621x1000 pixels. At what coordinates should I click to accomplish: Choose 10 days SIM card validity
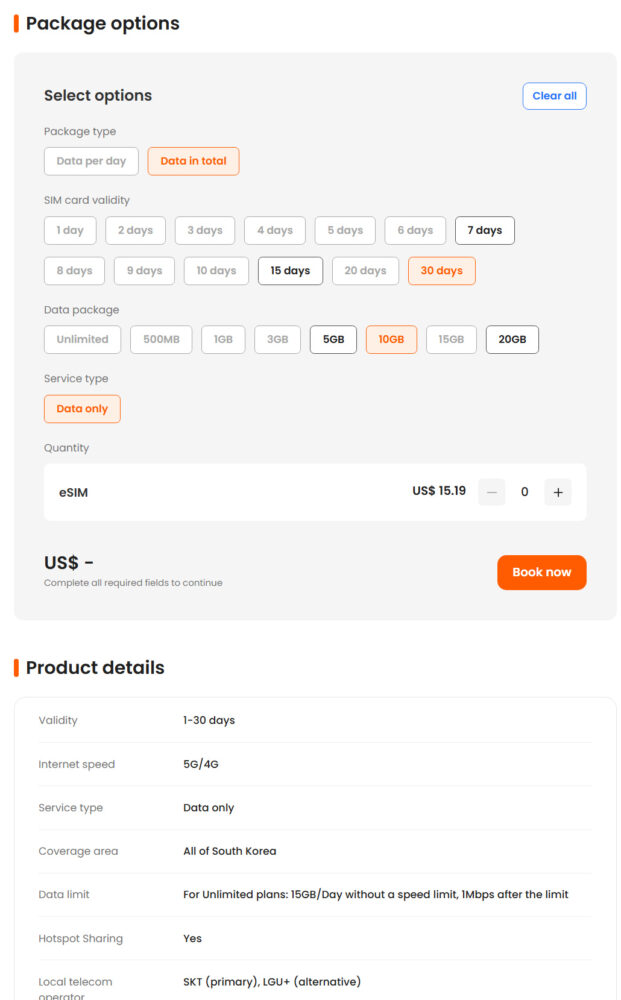pos(216,271)
